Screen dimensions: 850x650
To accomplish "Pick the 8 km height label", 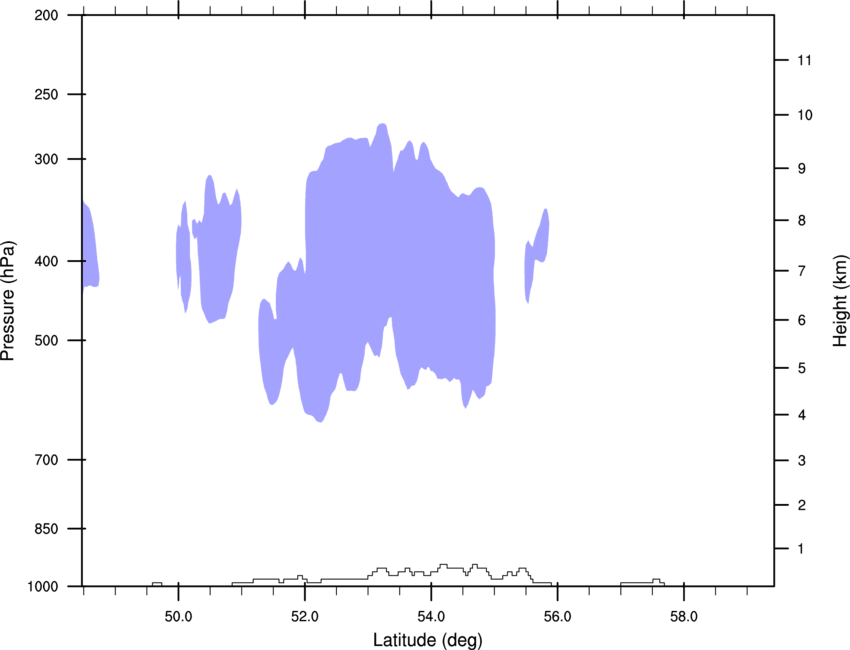I will (x=802, y=221).
